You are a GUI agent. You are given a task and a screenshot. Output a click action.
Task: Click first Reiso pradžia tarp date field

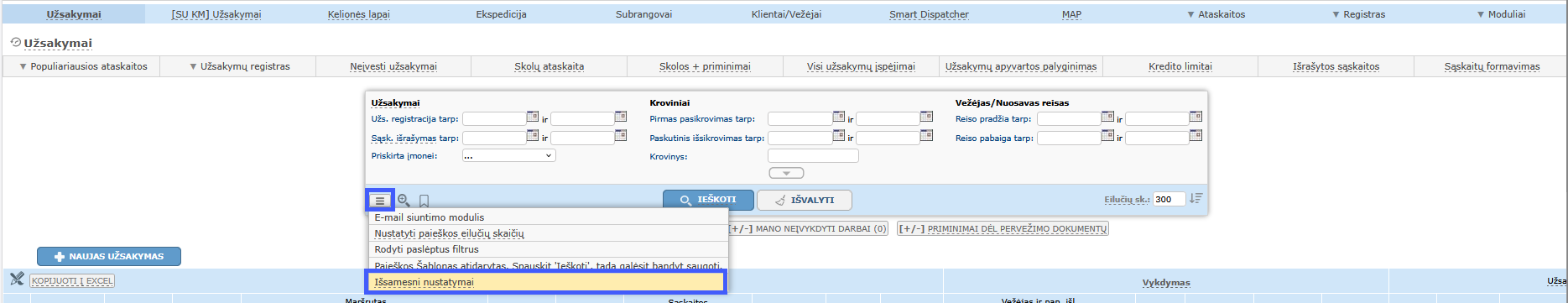point(1069,119)
